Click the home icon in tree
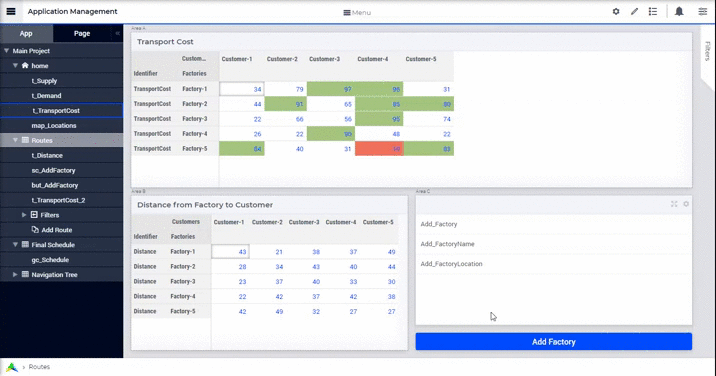The height and width of the screenshot is (376, 716). [x=25, y=65]
